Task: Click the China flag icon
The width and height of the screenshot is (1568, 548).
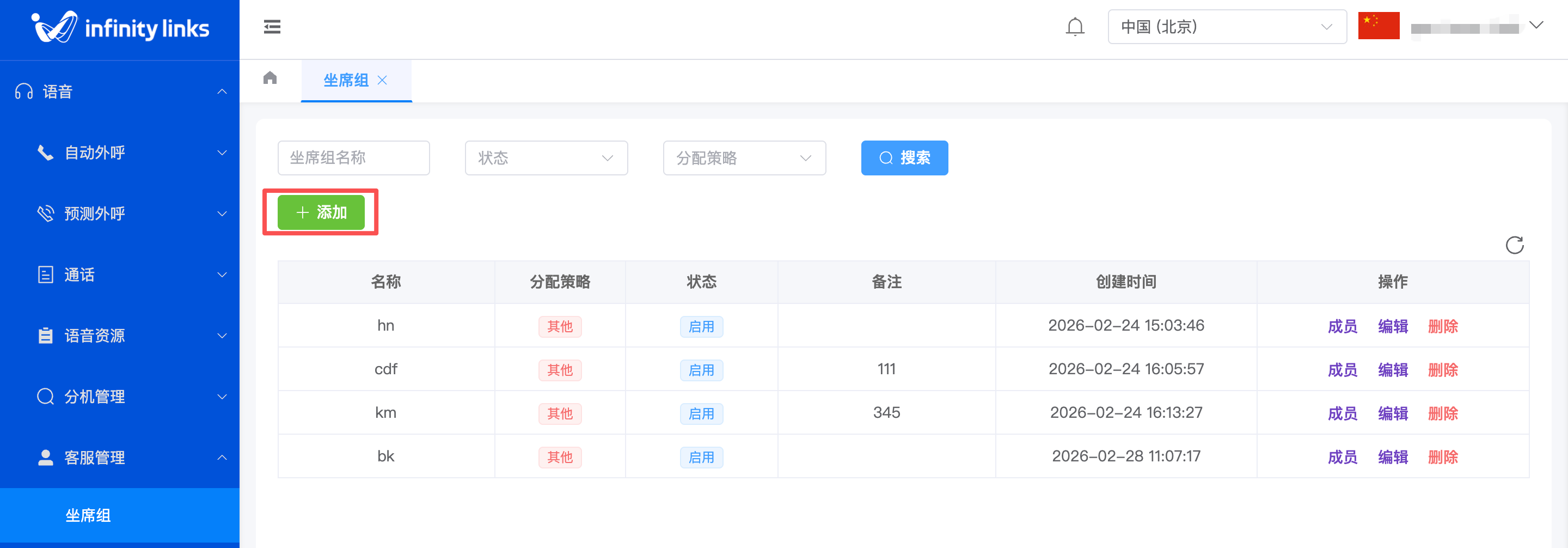Action: tap(1378, 26)
